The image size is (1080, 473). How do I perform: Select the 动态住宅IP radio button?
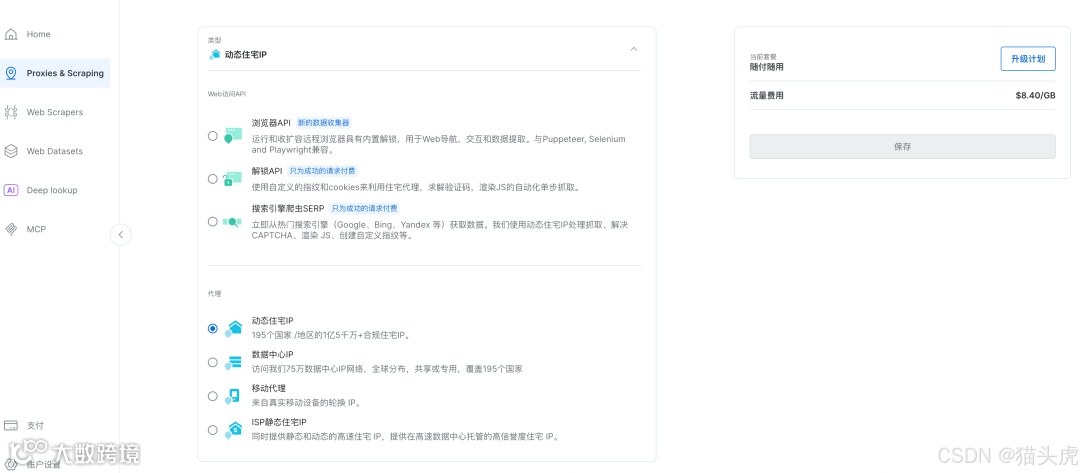pos(213,328)
